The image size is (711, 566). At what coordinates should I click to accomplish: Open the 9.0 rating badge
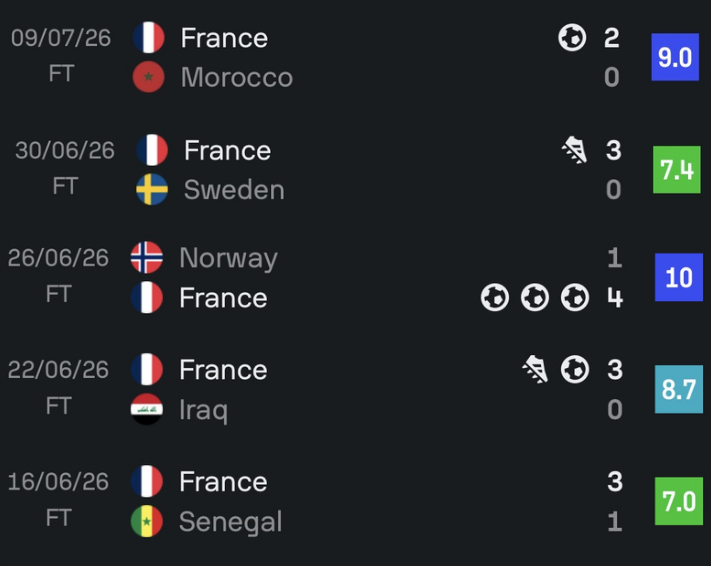point(675,57)
